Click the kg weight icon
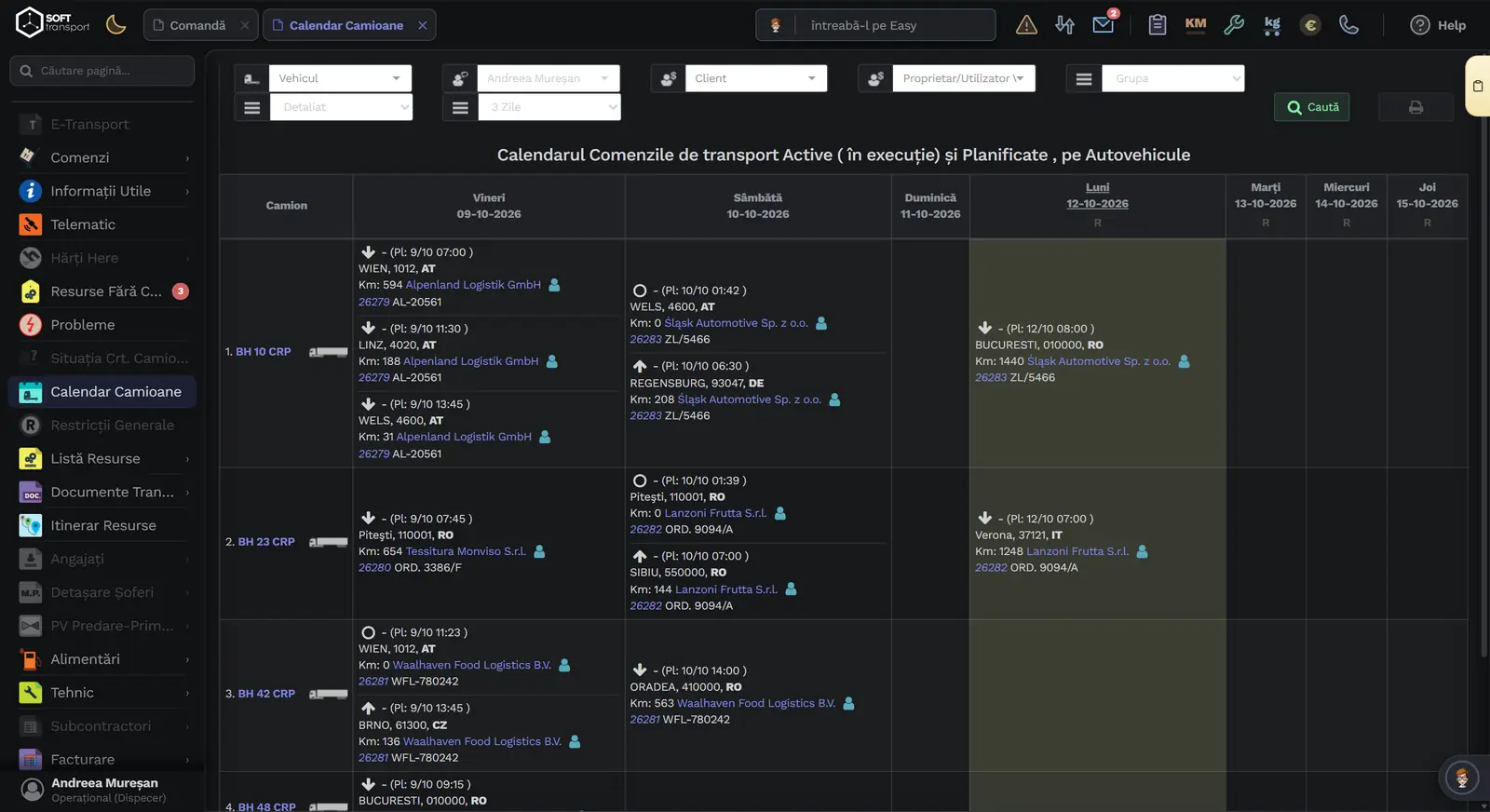The image size is (1490, 812). click(1272, 25)
